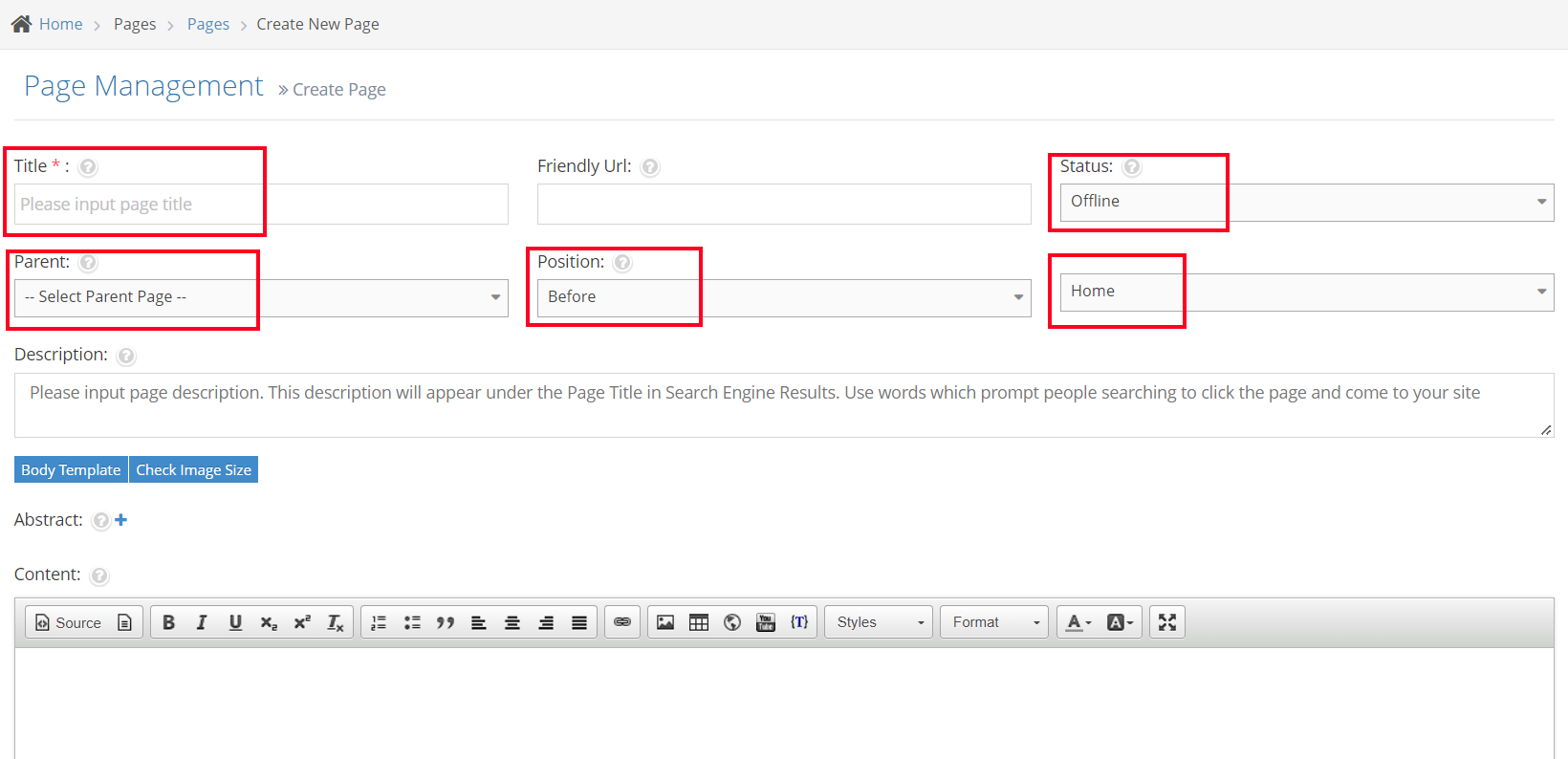The height and width of the screenshot is (759, 1568).
Task: Align text left
Action: (x=479, y=622)
